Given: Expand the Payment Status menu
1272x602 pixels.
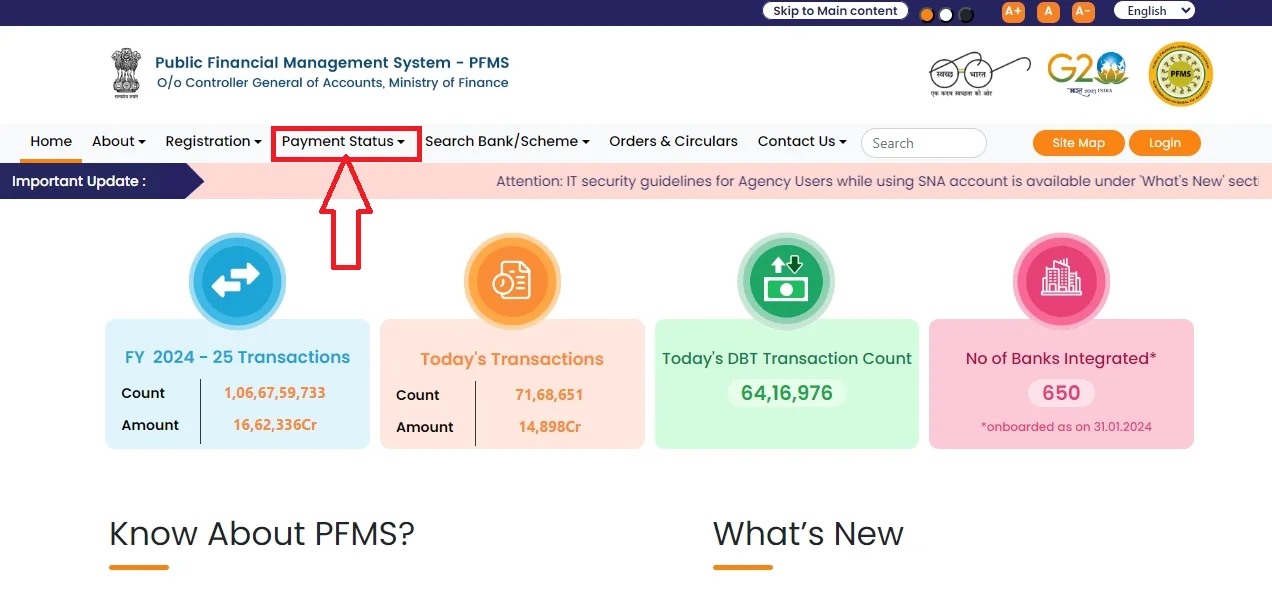Looking at the screenshot, I should [343, 142].
